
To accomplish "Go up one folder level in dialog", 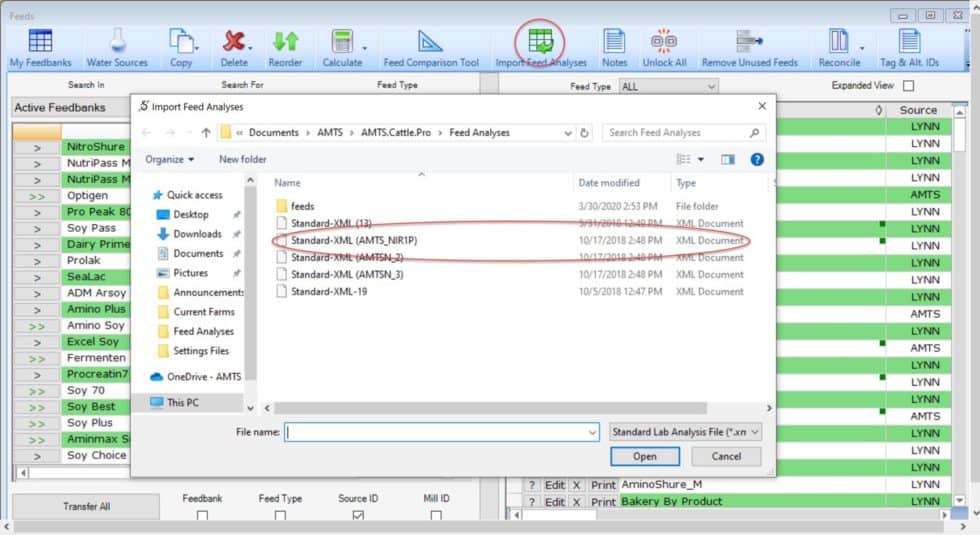I will point(206,132).
